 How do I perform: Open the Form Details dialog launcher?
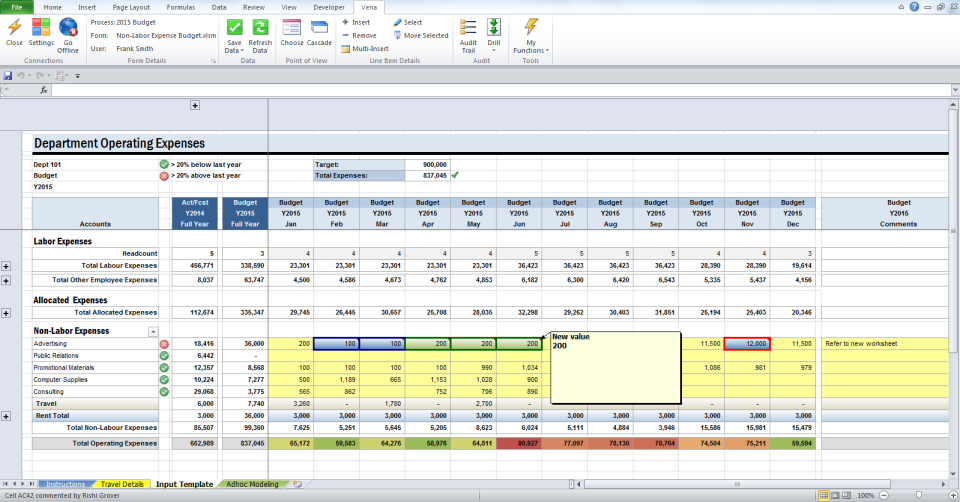[214, 61]
